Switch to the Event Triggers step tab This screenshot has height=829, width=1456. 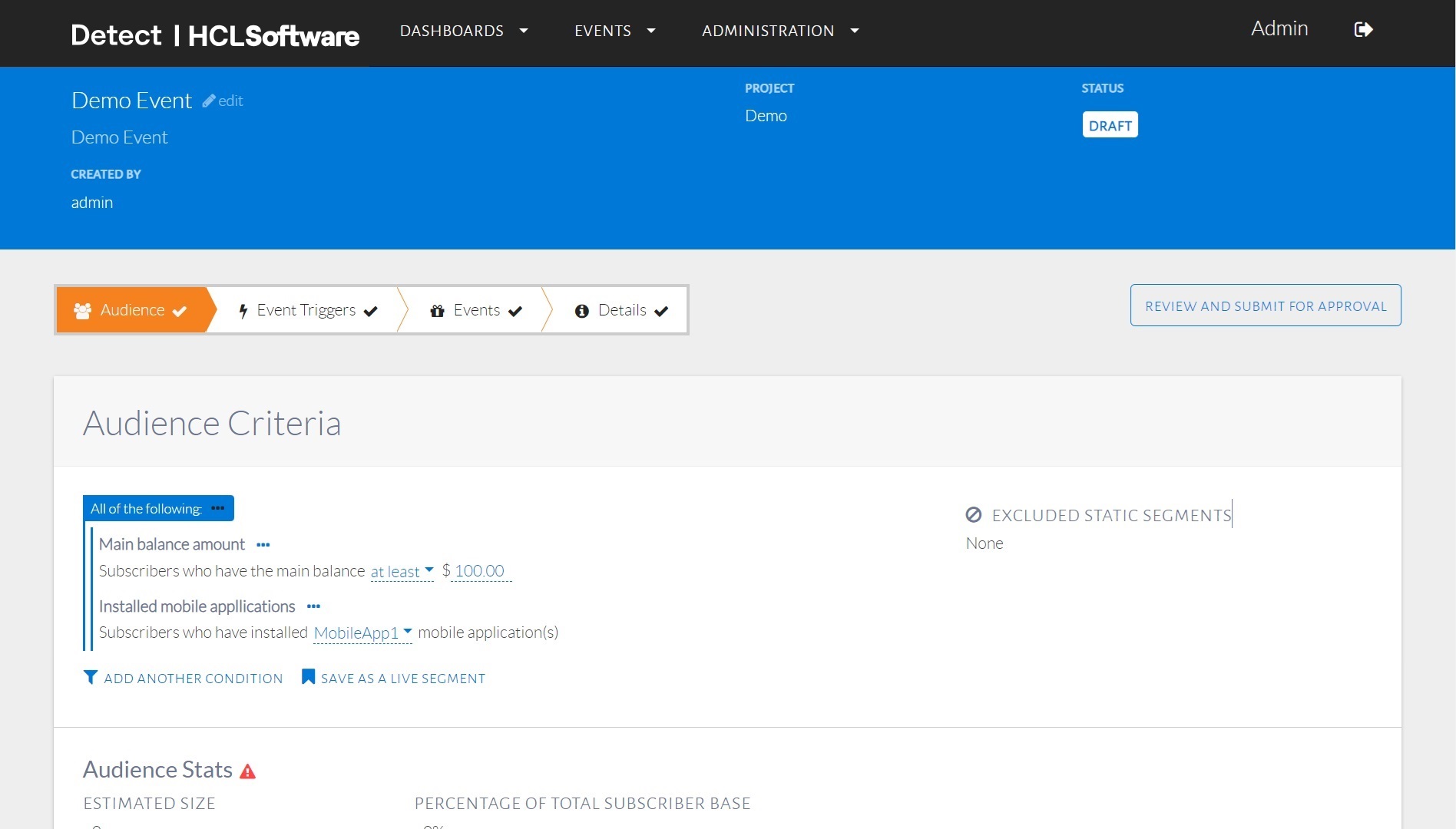[307, 310]
